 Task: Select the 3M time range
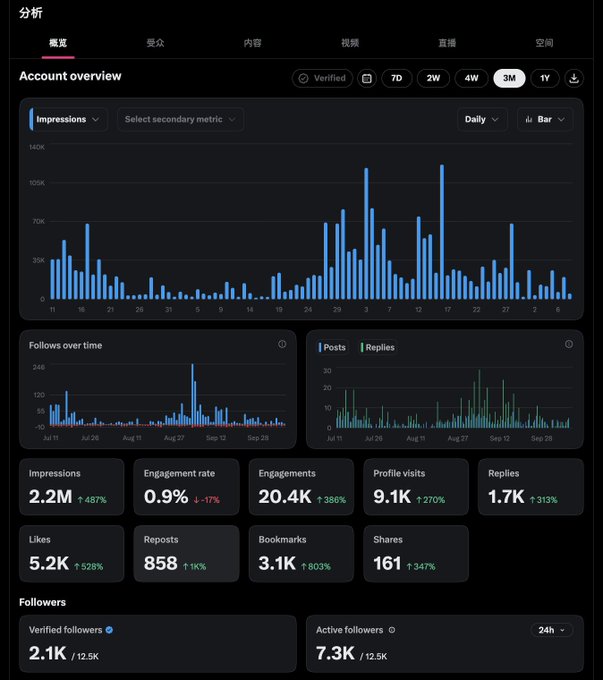pyautogui.click(x=509, y=78)
